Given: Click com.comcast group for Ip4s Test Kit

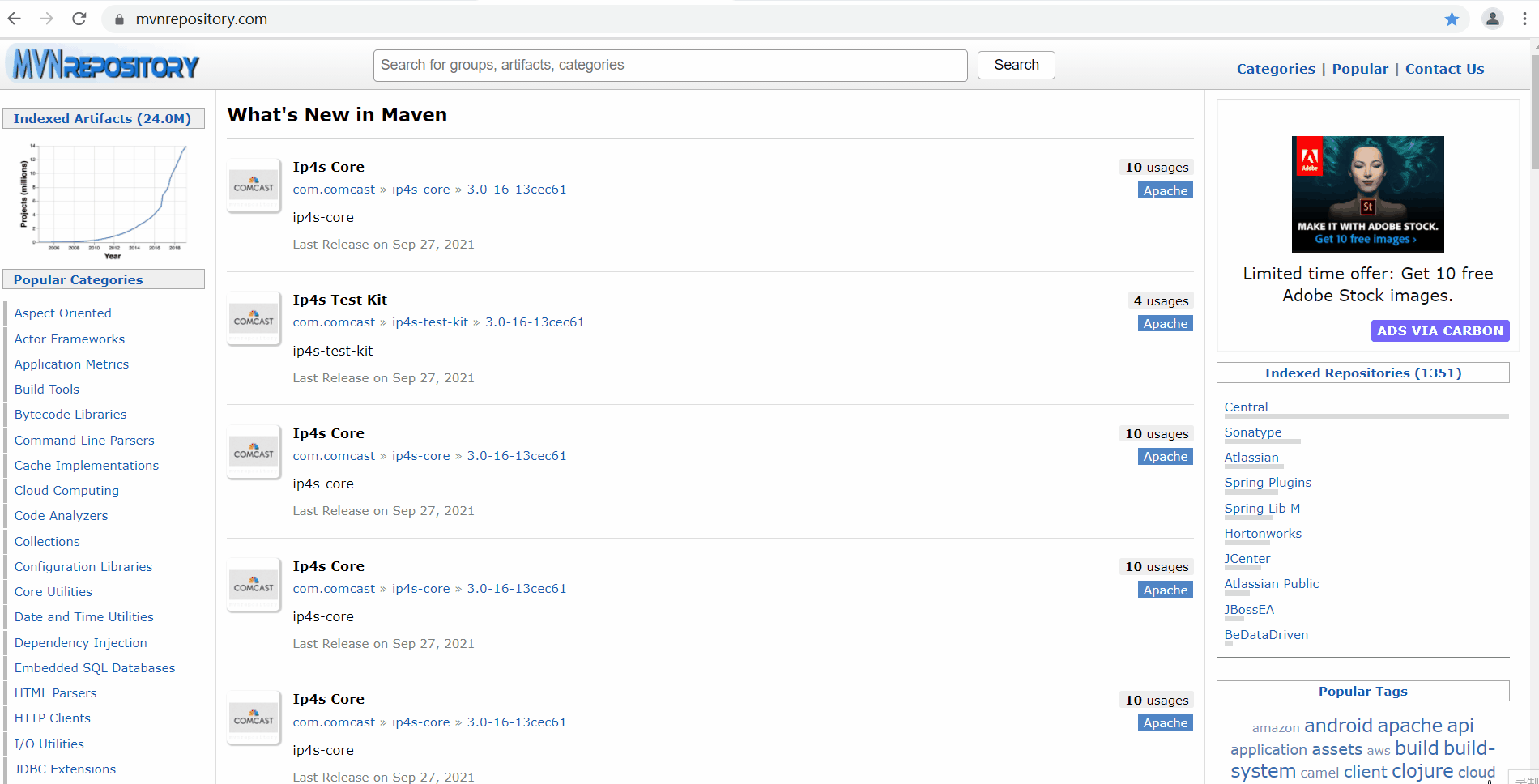Looking at the screenshot, I should pyautogui.click(x=334, y=322).
